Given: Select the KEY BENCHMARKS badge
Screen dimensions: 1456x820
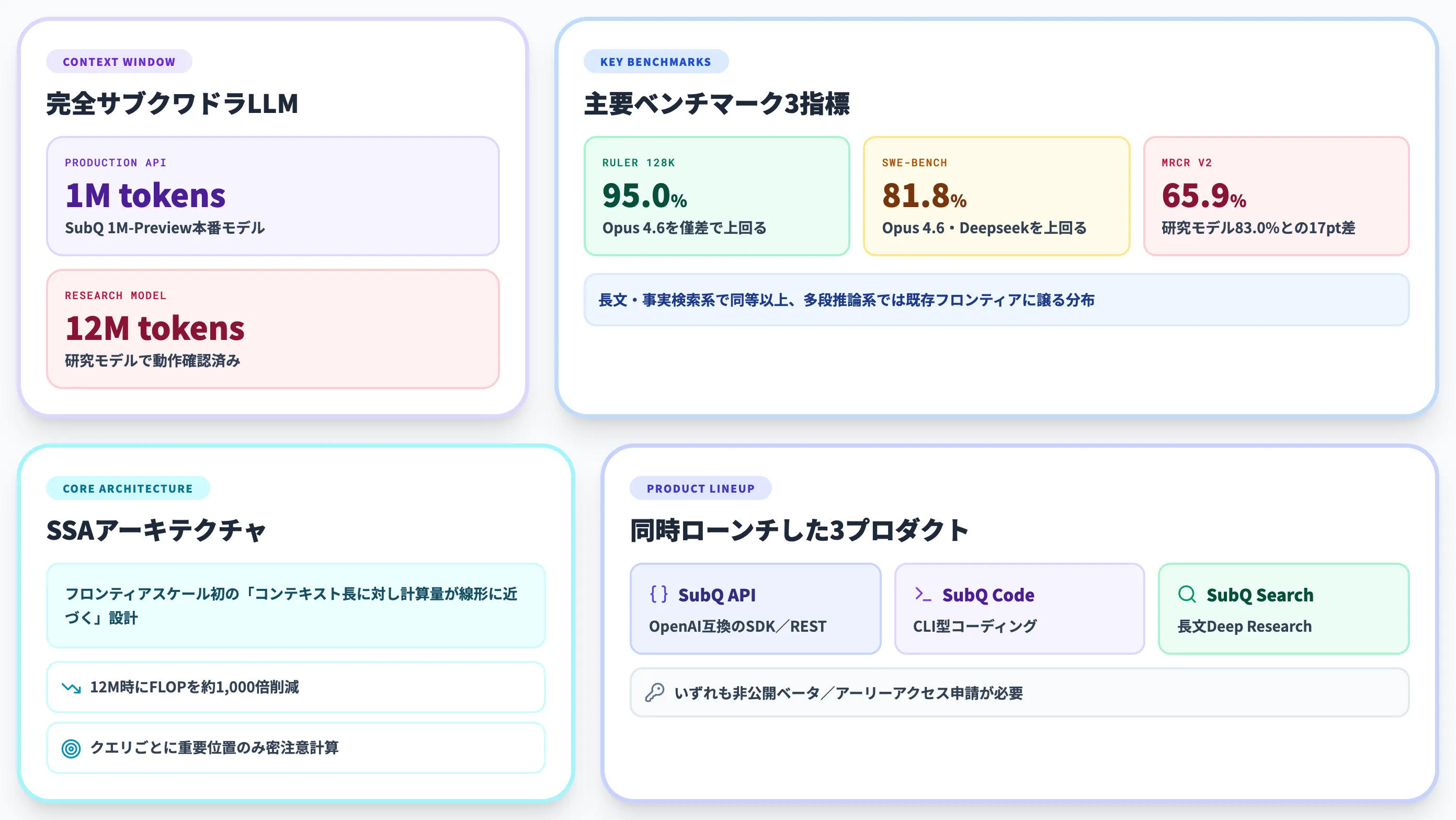Looking at the screenshot, I should [656, 62].
